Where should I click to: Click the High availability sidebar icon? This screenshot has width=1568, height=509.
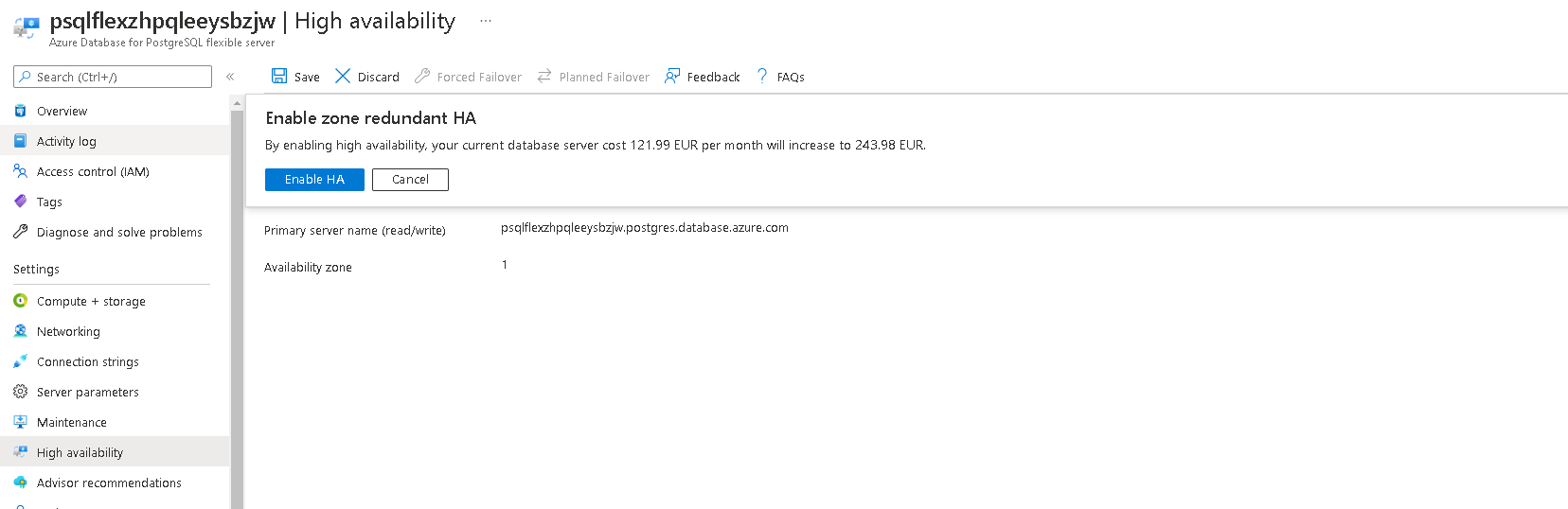point(20,452)
